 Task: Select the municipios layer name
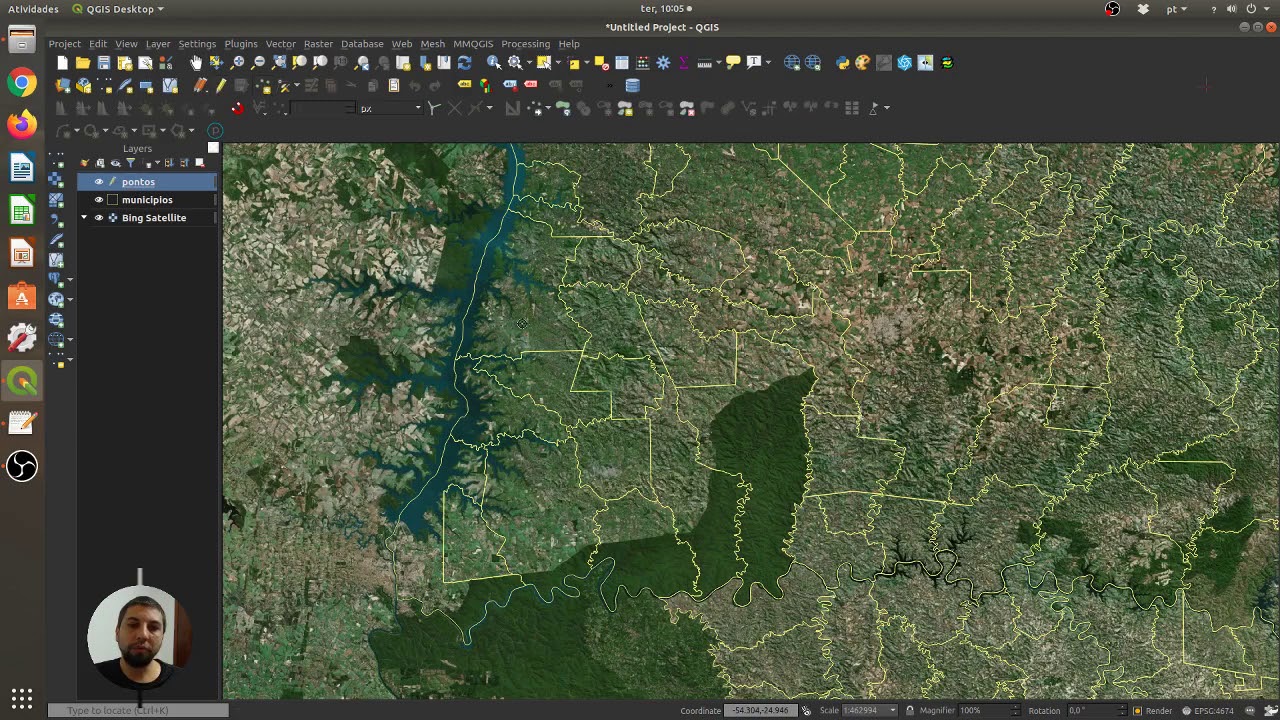147,200
